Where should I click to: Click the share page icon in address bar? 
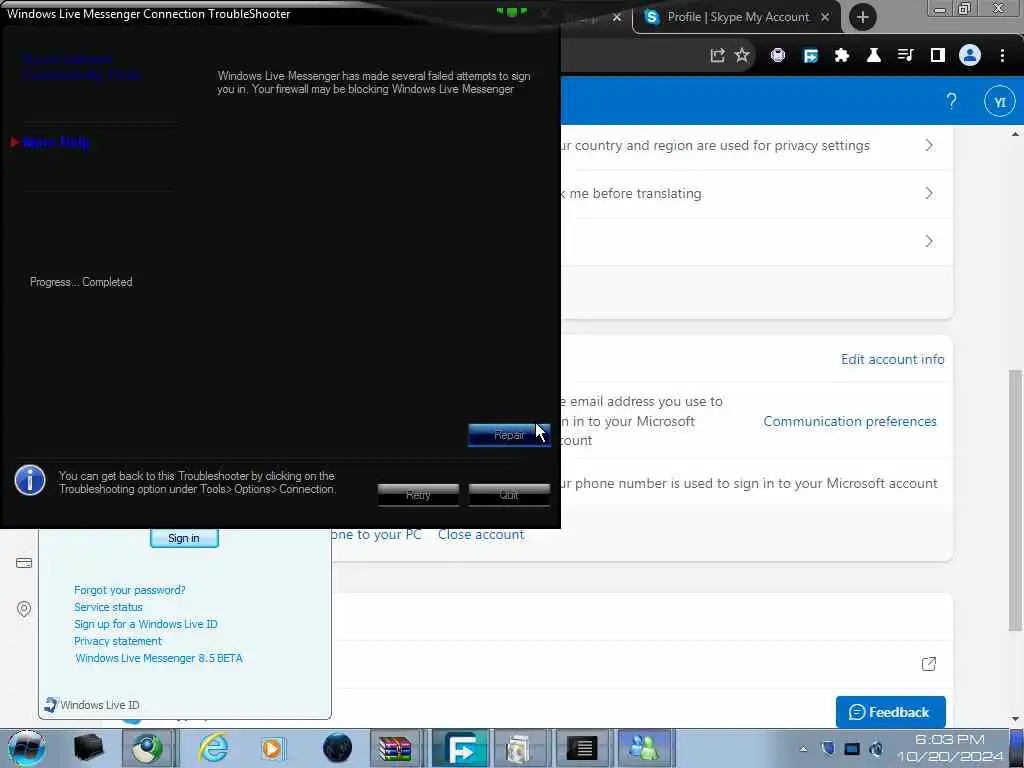717,56
